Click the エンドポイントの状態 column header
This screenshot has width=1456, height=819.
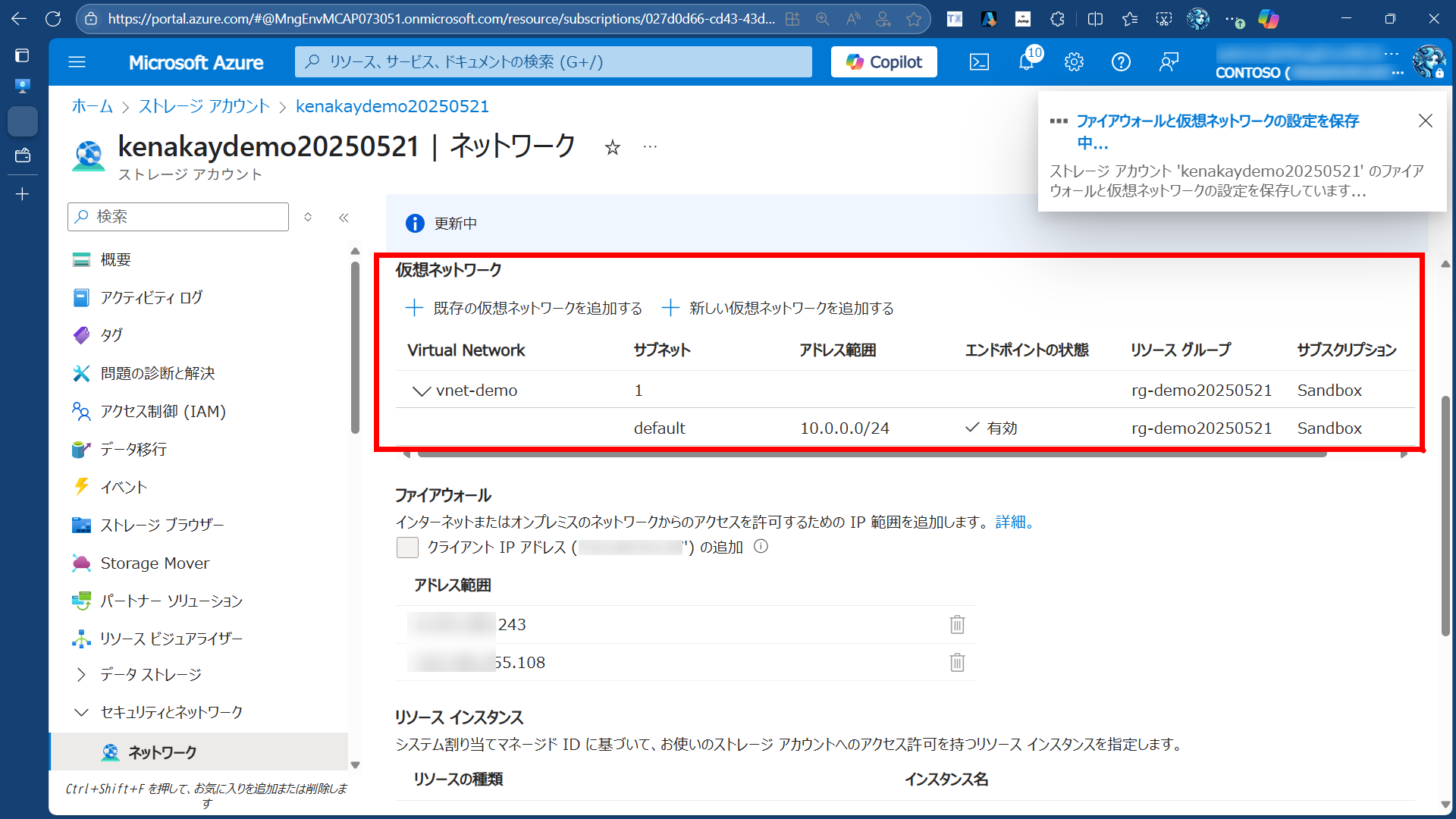tap(1027, 350)
